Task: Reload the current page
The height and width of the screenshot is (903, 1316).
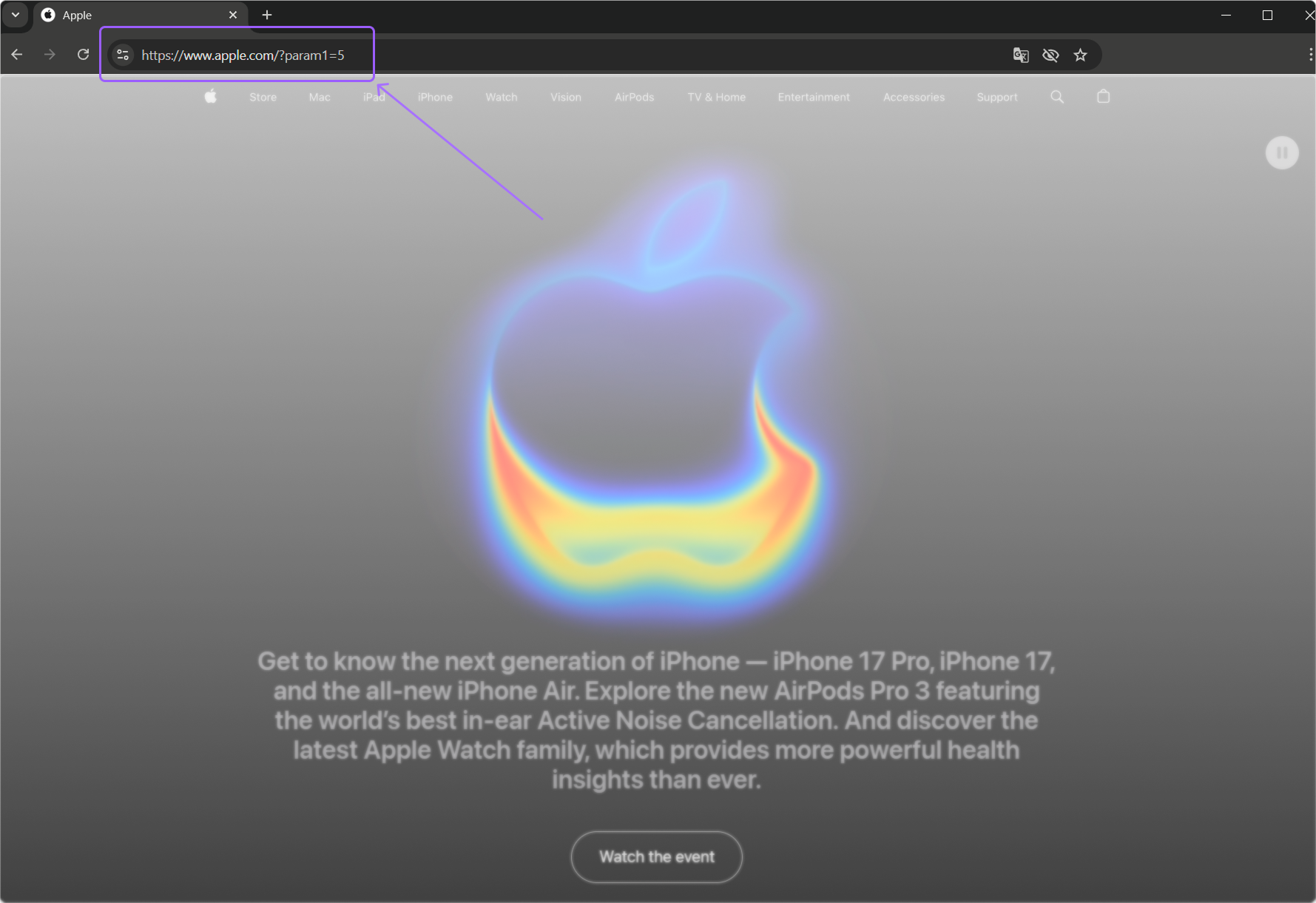Action: [x=83, y=55]
